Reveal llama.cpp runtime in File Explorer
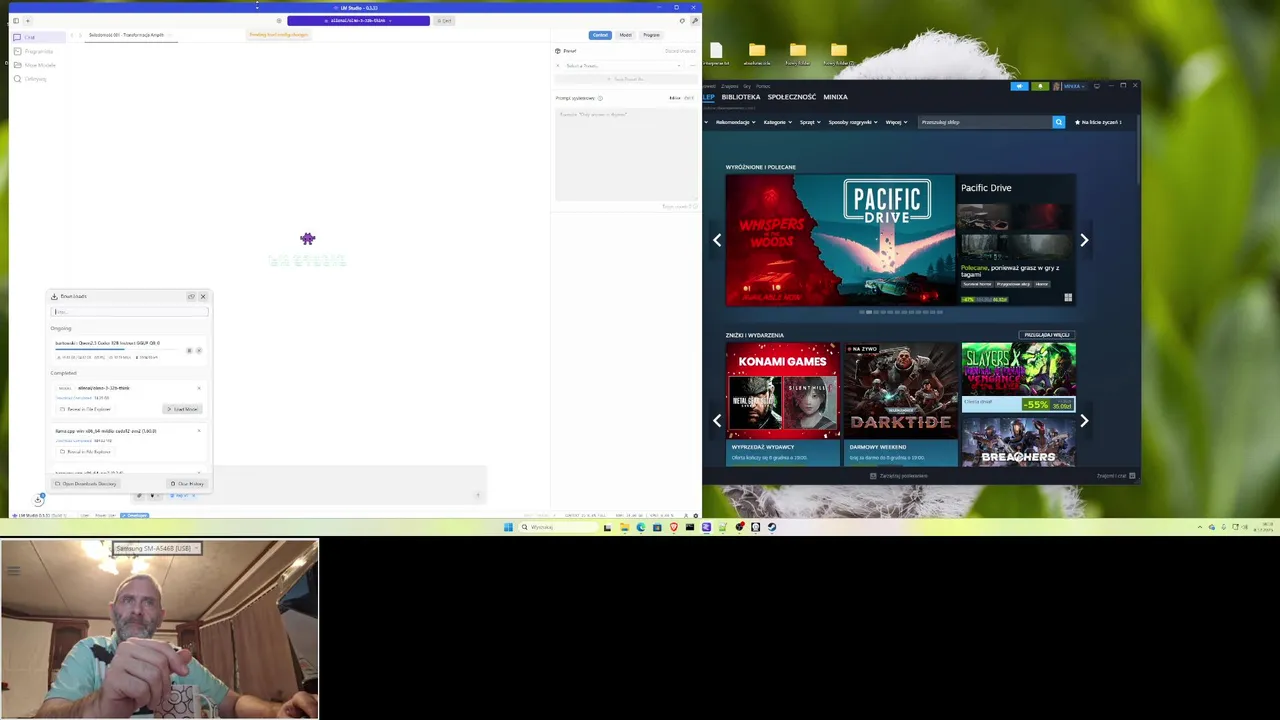 point(86,452)
